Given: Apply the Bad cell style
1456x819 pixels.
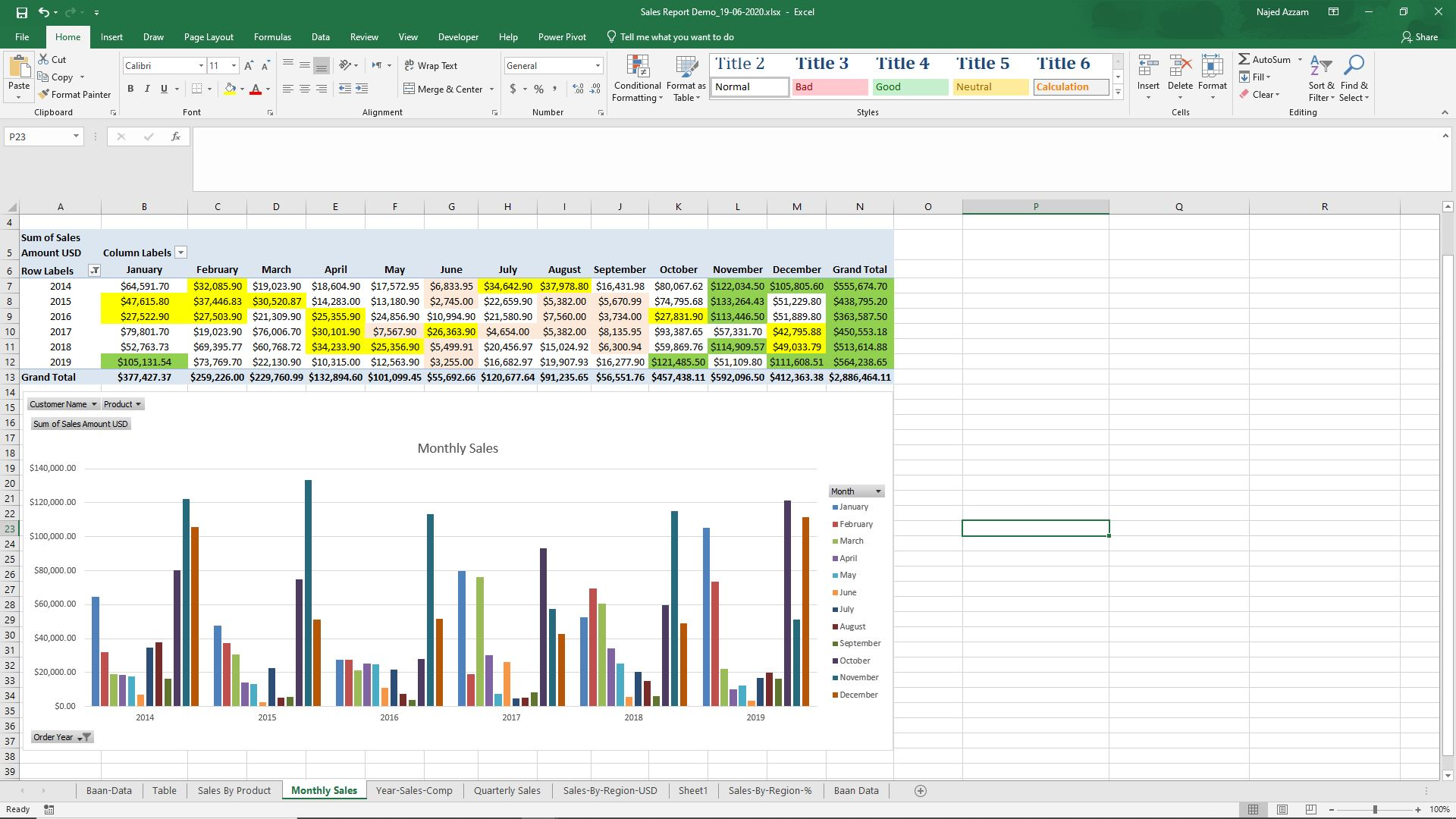Looking at the screenshot, I should click(x=830, y=86).
